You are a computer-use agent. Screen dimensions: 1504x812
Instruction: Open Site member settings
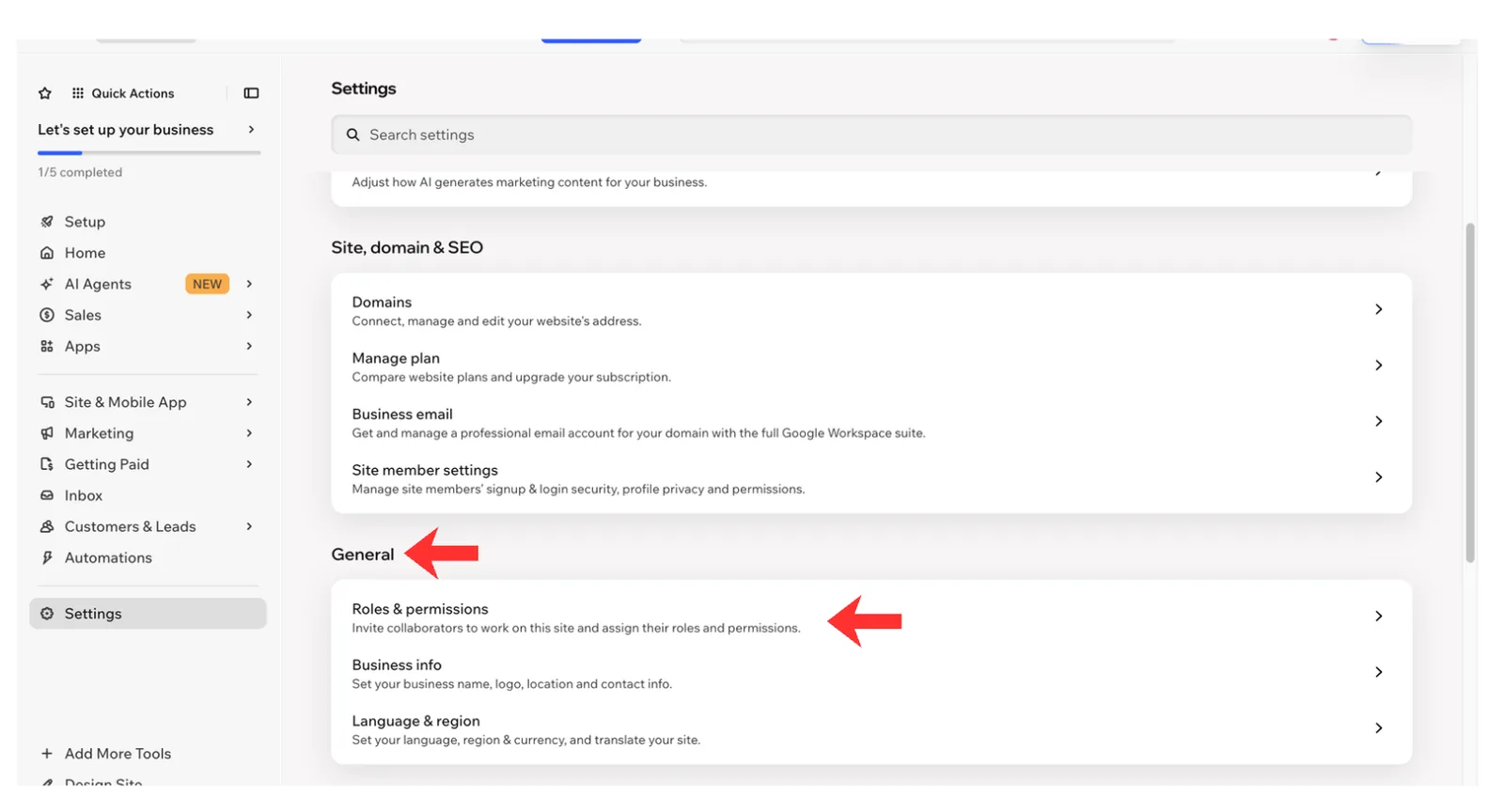870,478
